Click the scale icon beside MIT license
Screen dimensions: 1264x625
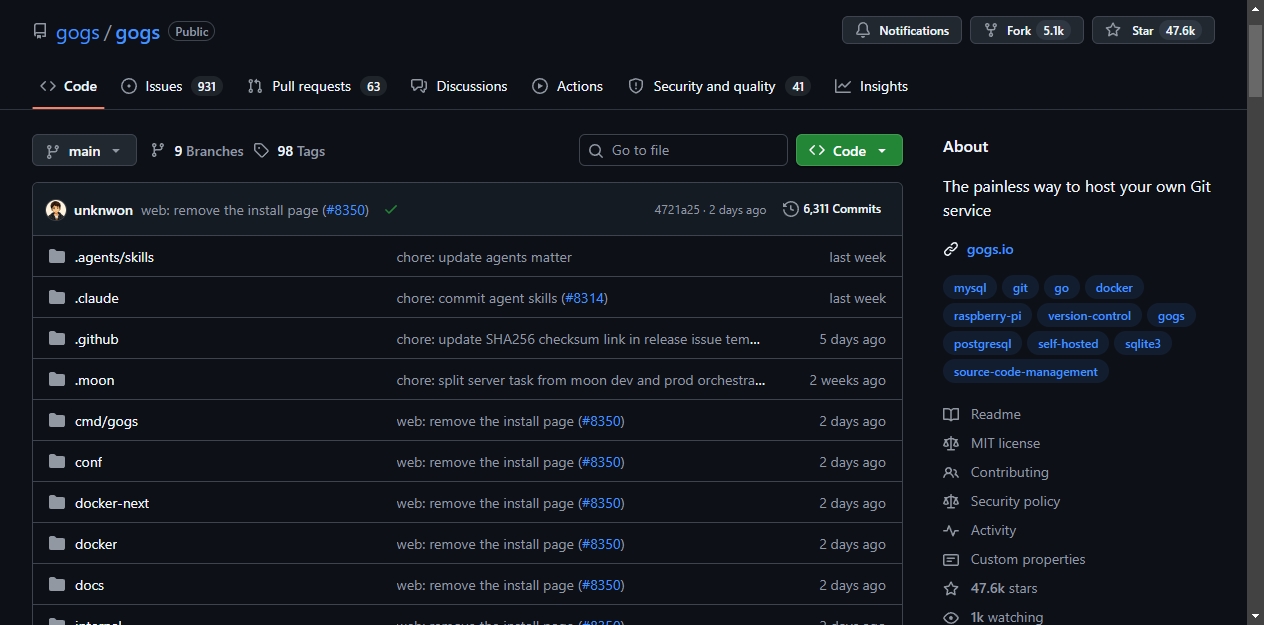click(x=951, y=443)
